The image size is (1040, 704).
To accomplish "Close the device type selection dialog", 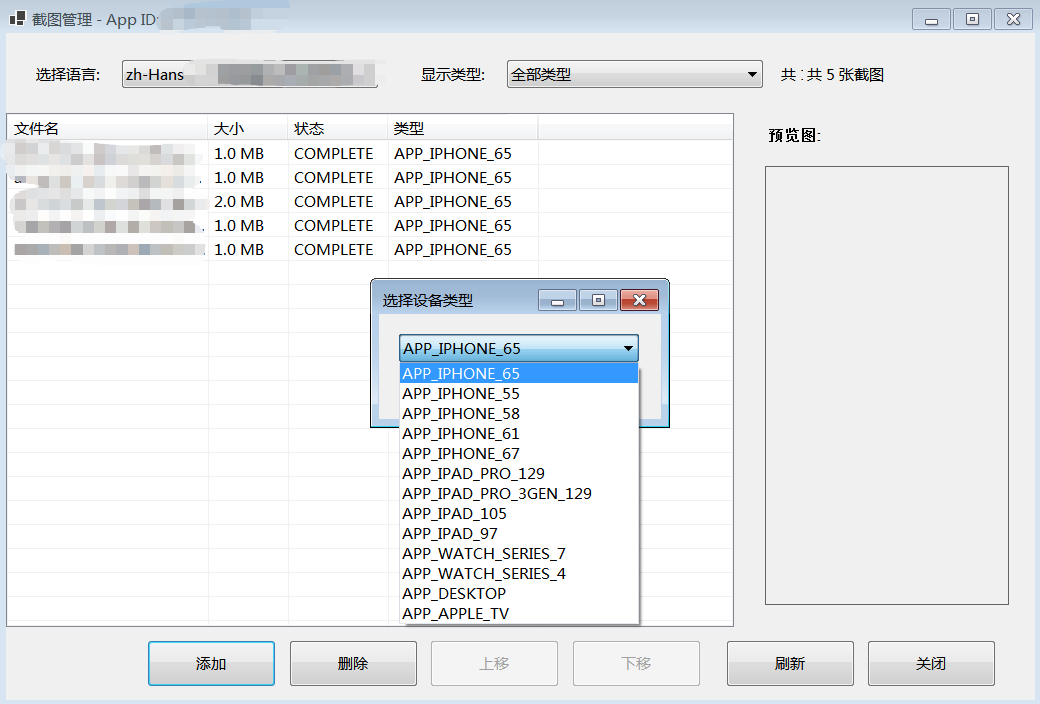I will point(639,301).
